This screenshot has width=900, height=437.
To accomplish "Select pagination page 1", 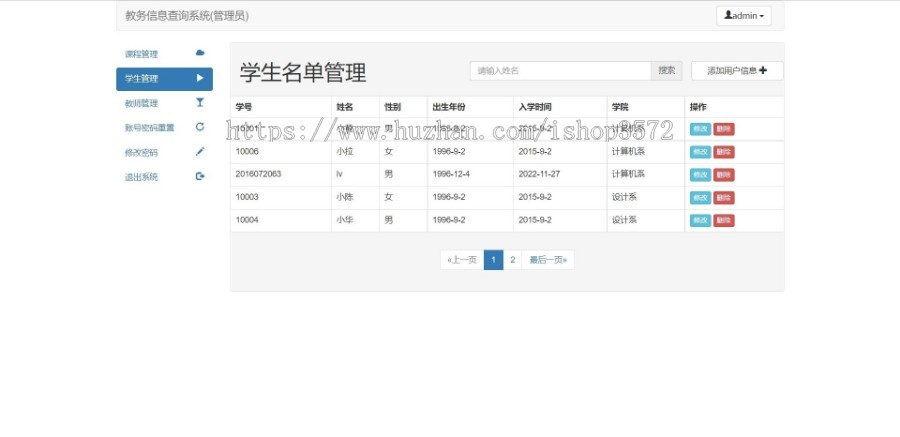I will click(x=494, y=260).
